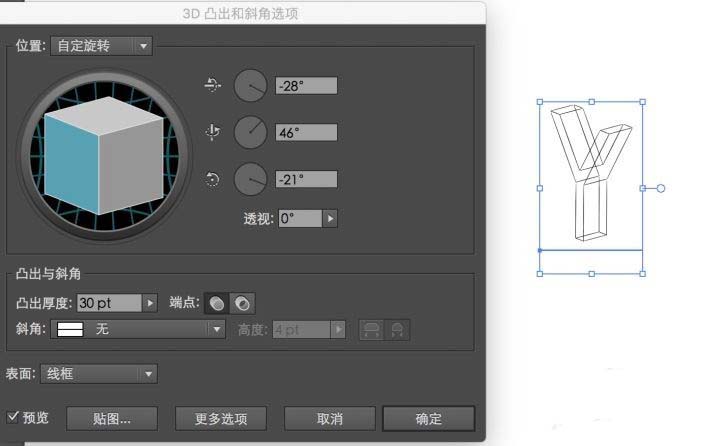Open the 透视 perspective slider arrow
The width and height of the screenshot is (720, 446).
tap(330, 219)
